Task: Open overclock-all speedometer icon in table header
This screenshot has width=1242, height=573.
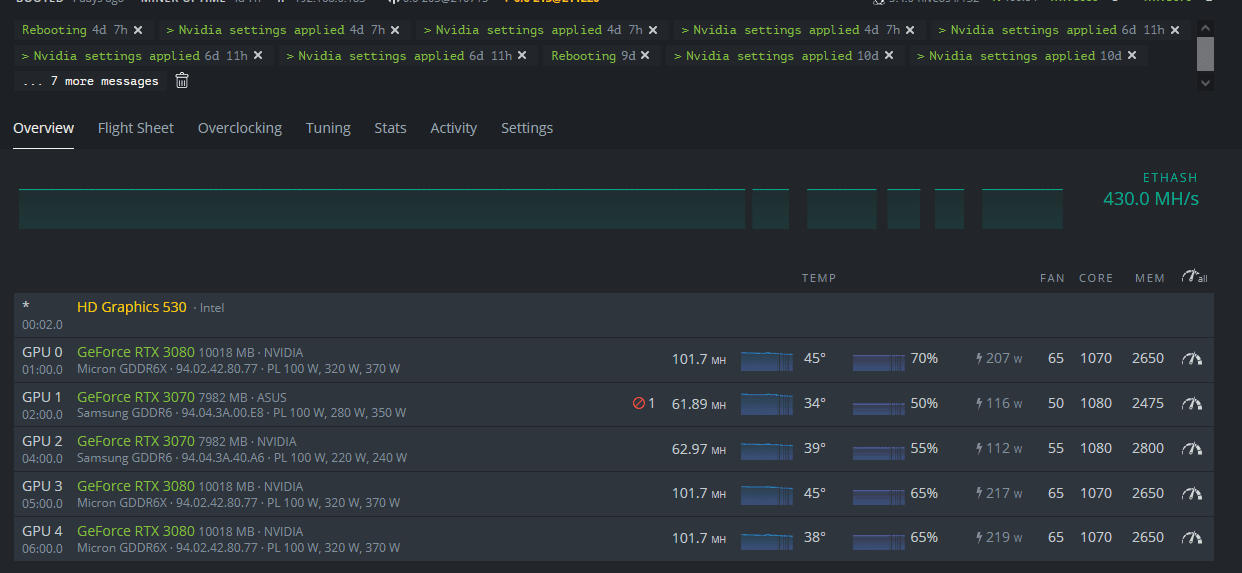Action: [1194, 277]
